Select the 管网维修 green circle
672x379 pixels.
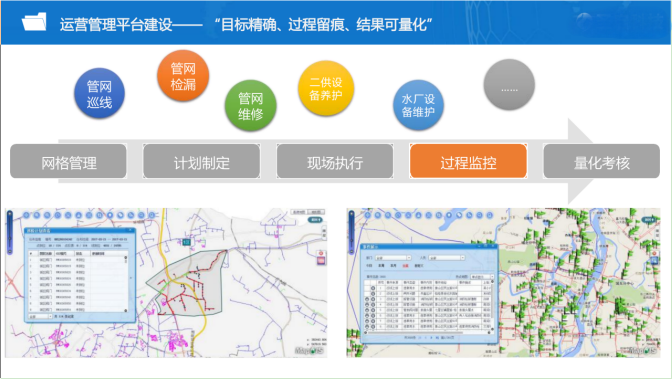tap(250, 105)
